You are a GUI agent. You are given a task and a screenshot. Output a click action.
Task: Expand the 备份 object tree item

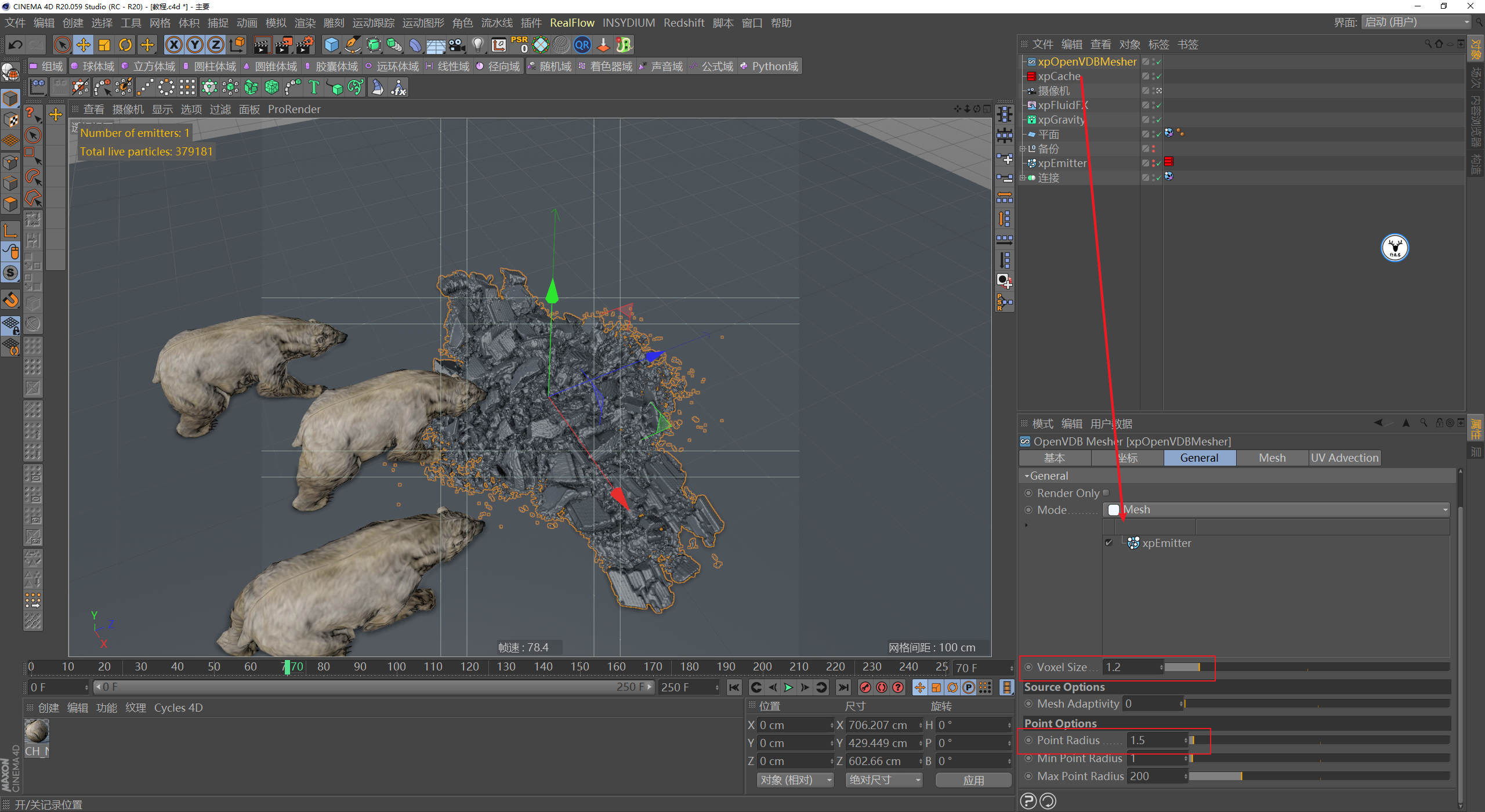1022,149
